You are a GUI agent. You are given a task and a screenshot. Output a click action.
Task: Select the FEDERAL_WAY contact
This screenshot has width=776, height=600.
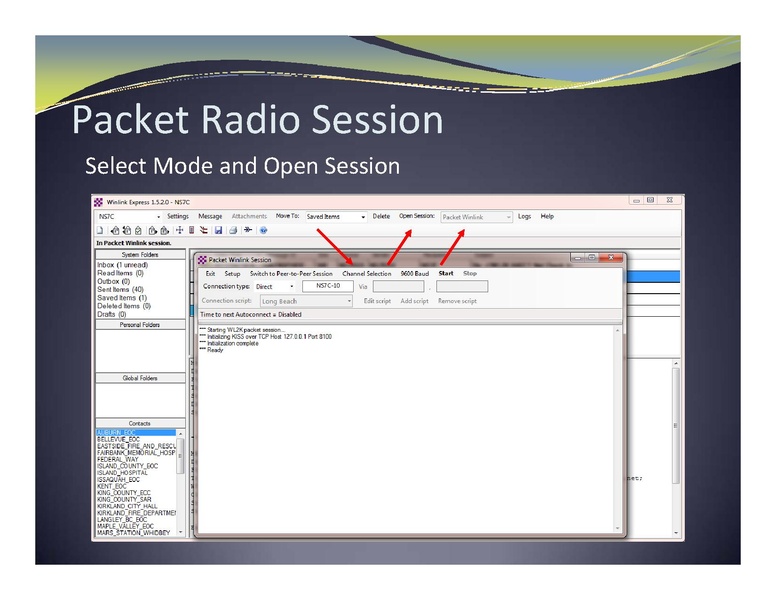click(118, 459)
